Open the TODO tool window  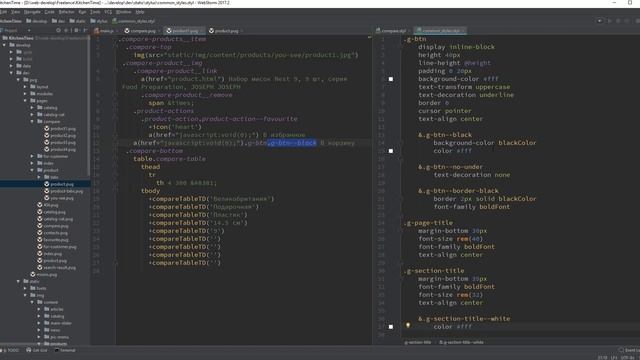tap(11, 350)
